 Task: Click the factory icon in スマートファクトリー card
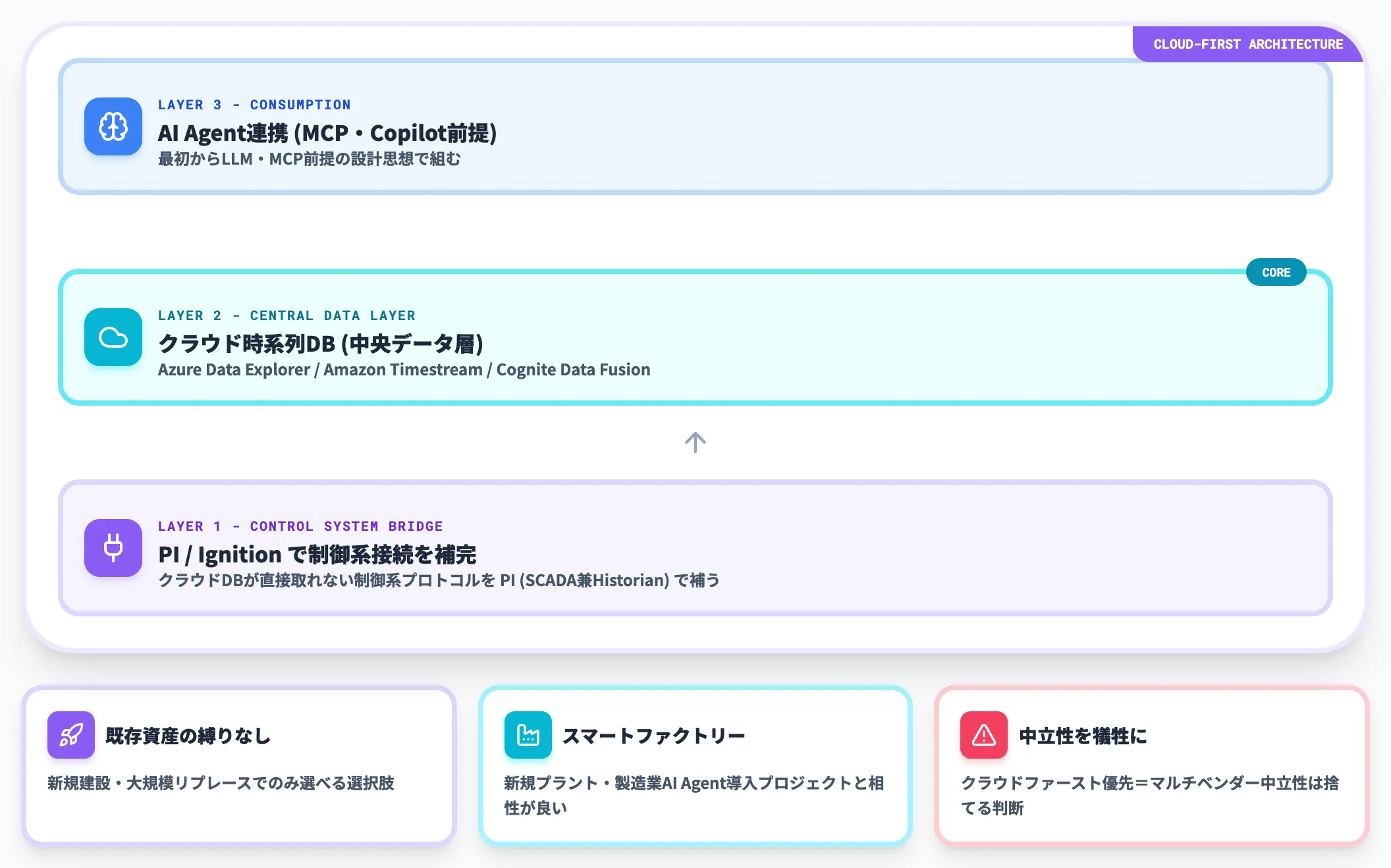pos(528,735)
